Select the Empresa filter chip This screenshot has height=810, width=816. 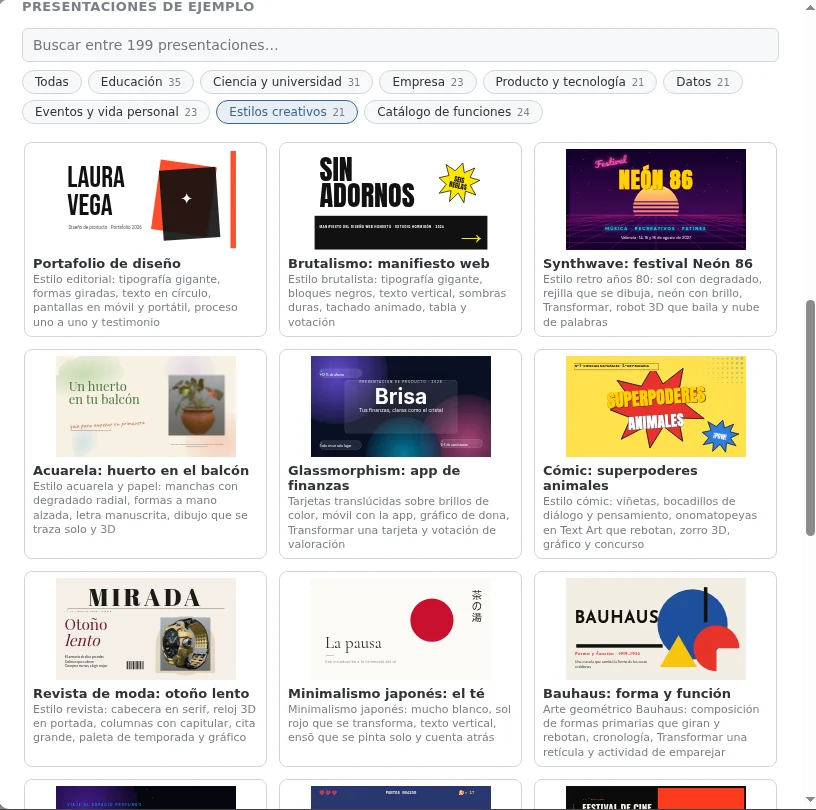click(428, 82)
